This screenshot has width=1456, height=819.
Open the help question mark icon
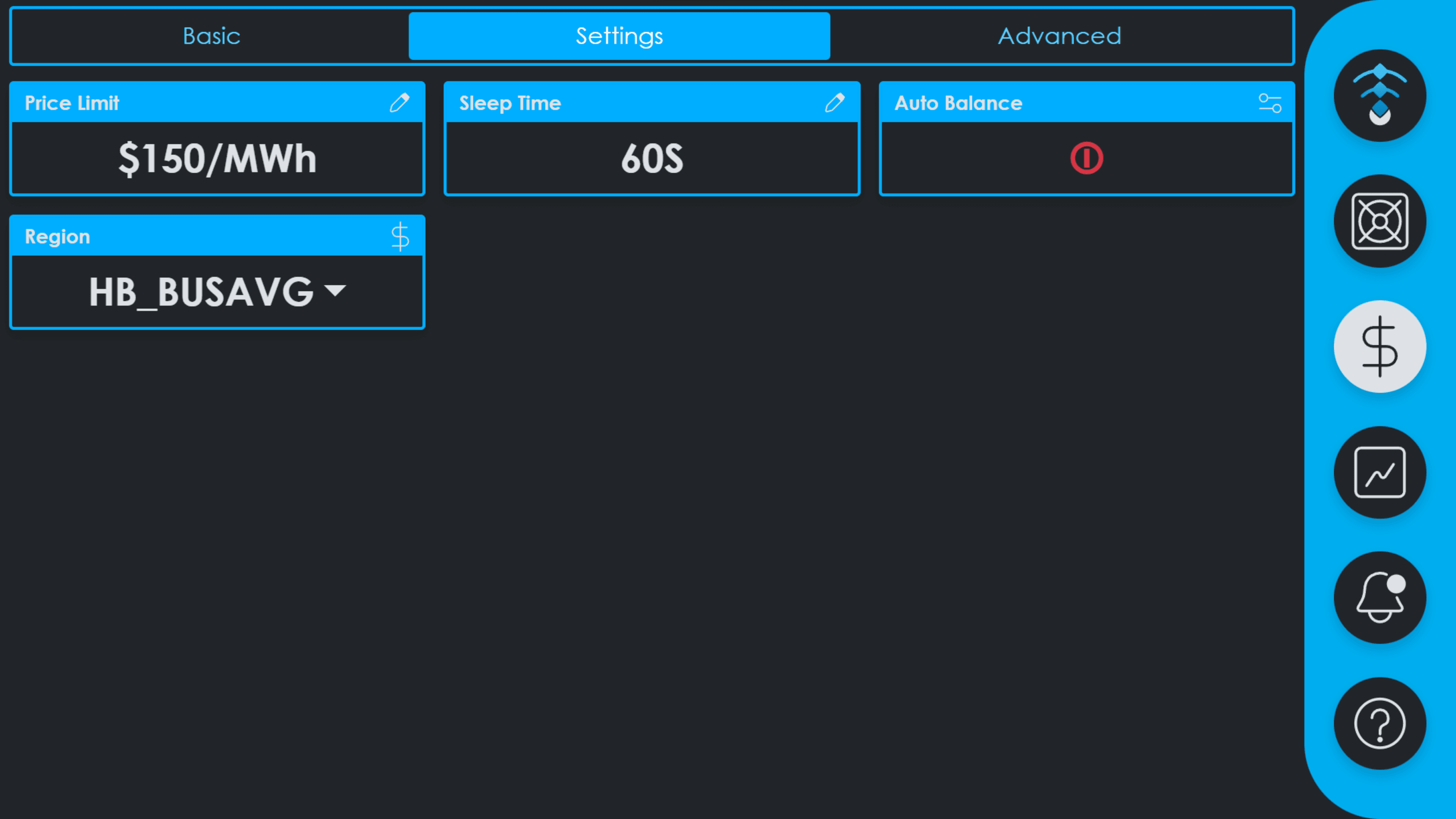tap(1379, 723)
